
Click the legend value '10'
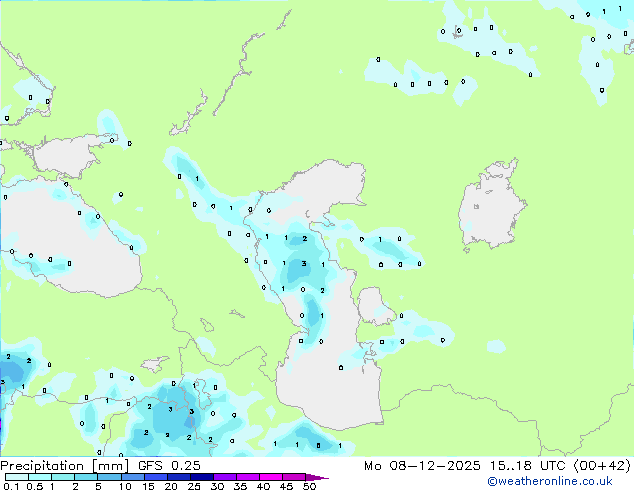tap(125, 486)
